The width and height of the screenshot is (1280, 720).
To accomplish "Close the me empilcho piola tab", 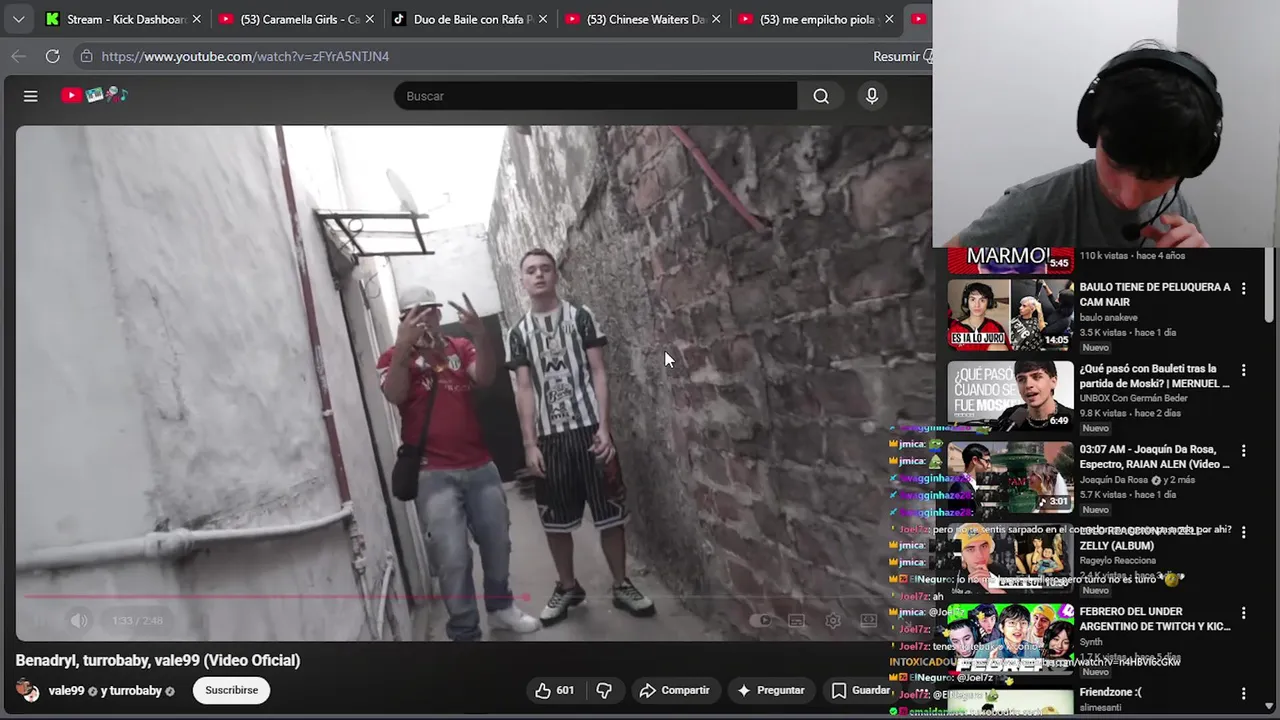I will point(889,19).
